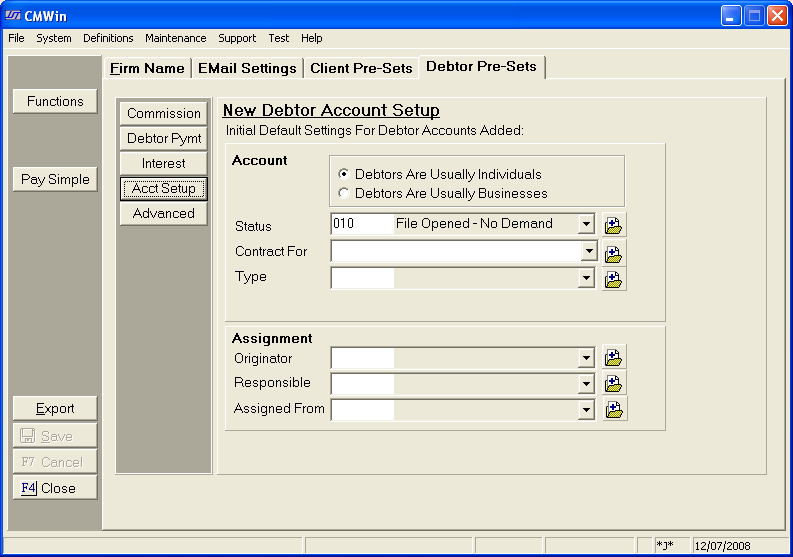
Task: Click the folder icon beside Type field
Action: pos(614,279)
